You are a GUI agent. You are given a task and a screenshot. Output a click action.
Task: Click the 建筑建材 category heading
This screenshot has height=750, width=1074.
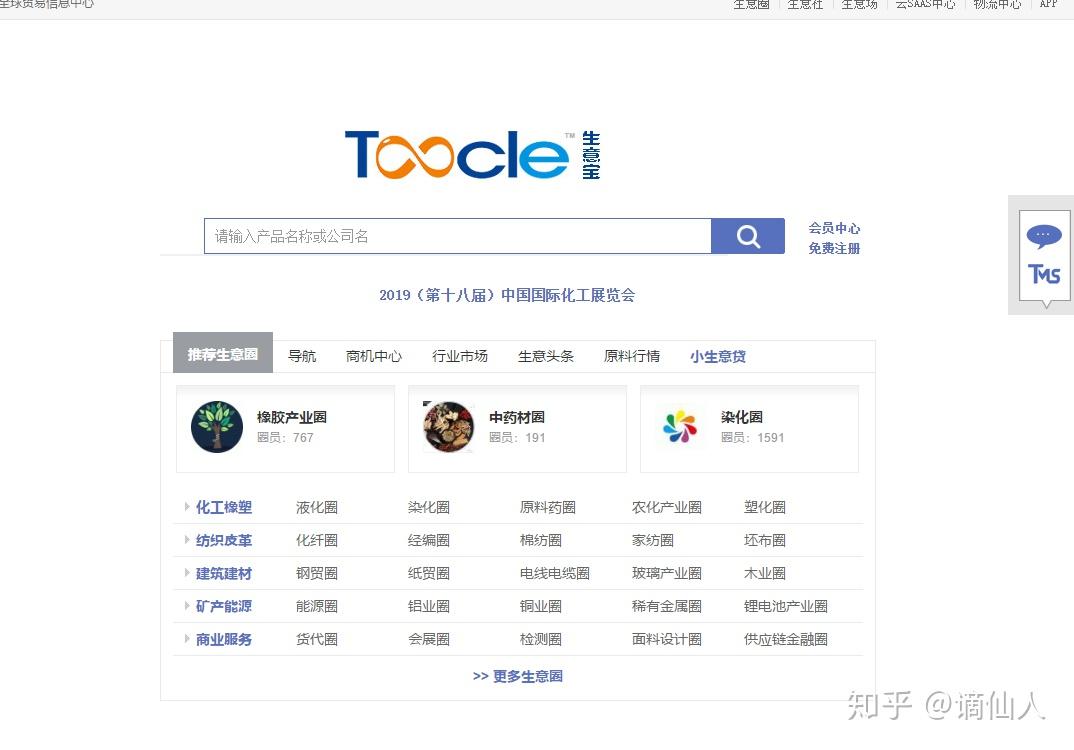click(224, 573)
